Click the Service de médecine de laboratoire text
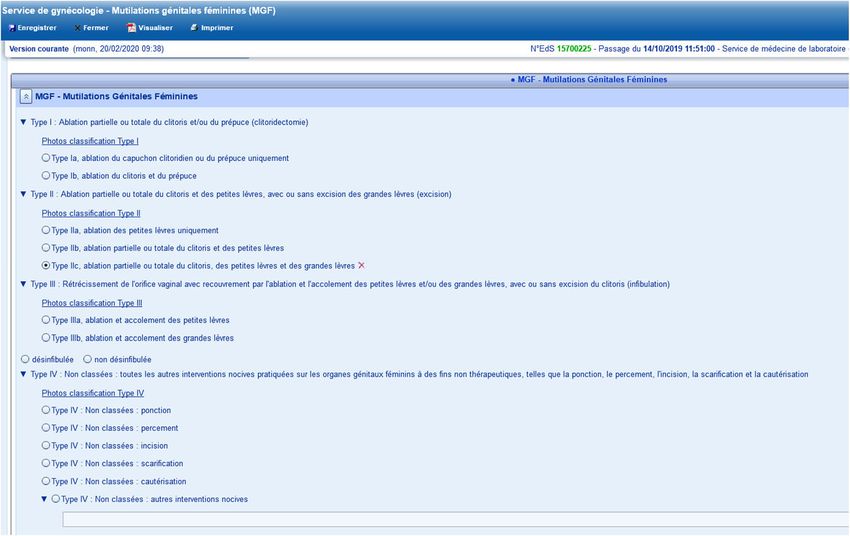The image size is (850, 536). (784, 49)
